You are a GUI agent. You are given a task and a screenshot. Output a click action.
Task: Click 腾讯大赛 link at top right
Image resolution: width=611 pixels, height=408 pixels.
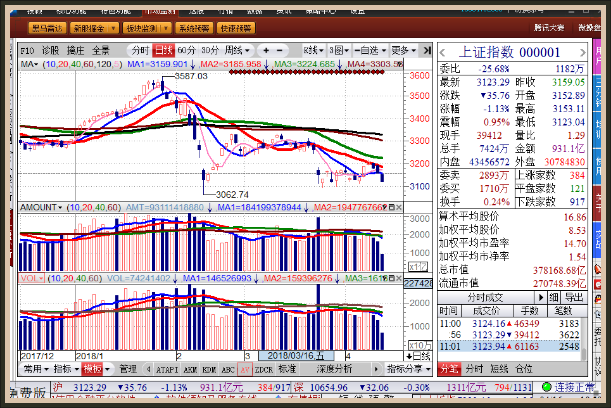(549, 28)
